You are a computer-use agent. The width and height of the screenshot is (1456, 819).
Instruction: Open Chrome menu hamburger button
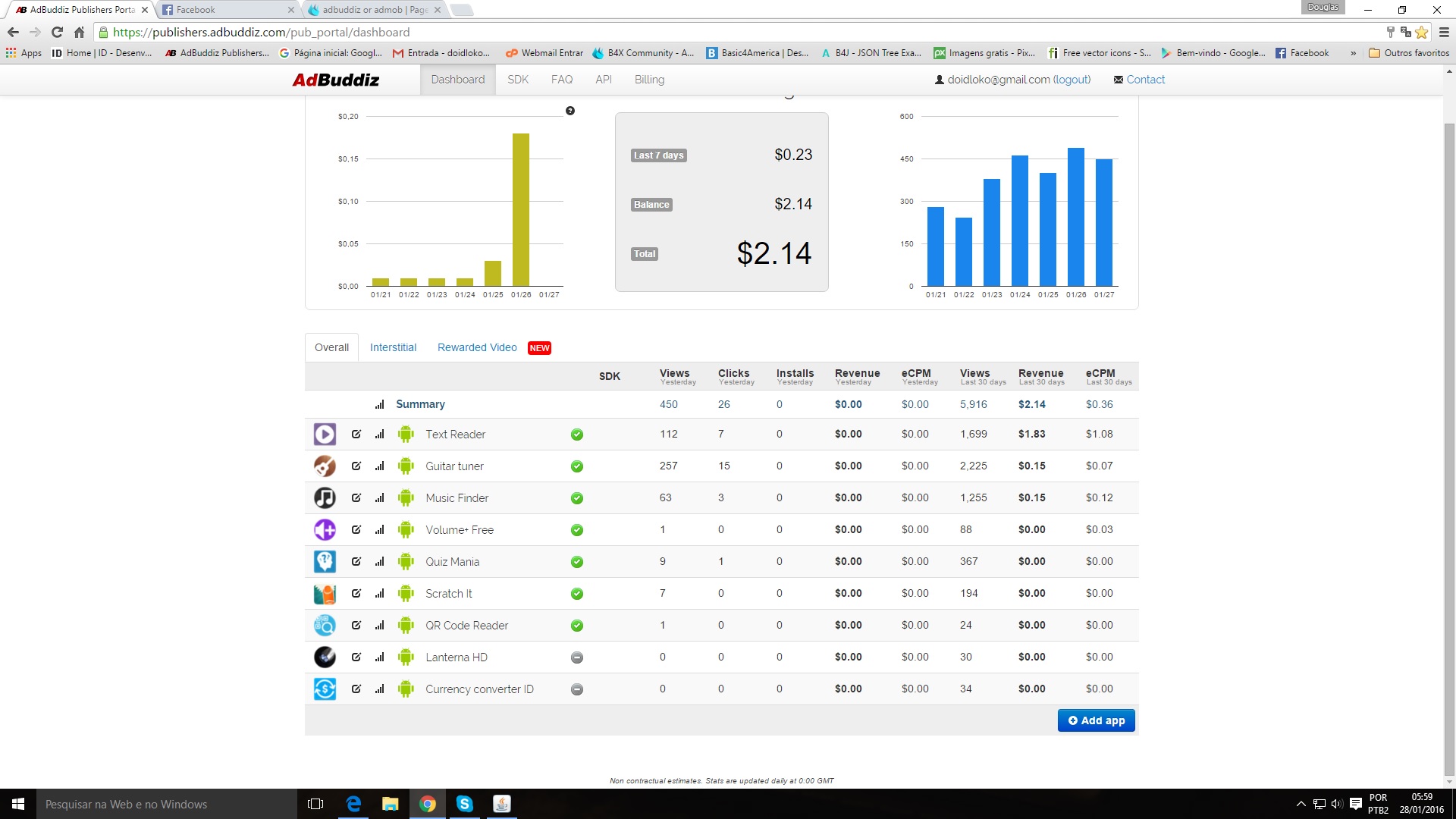point(1444,33)
